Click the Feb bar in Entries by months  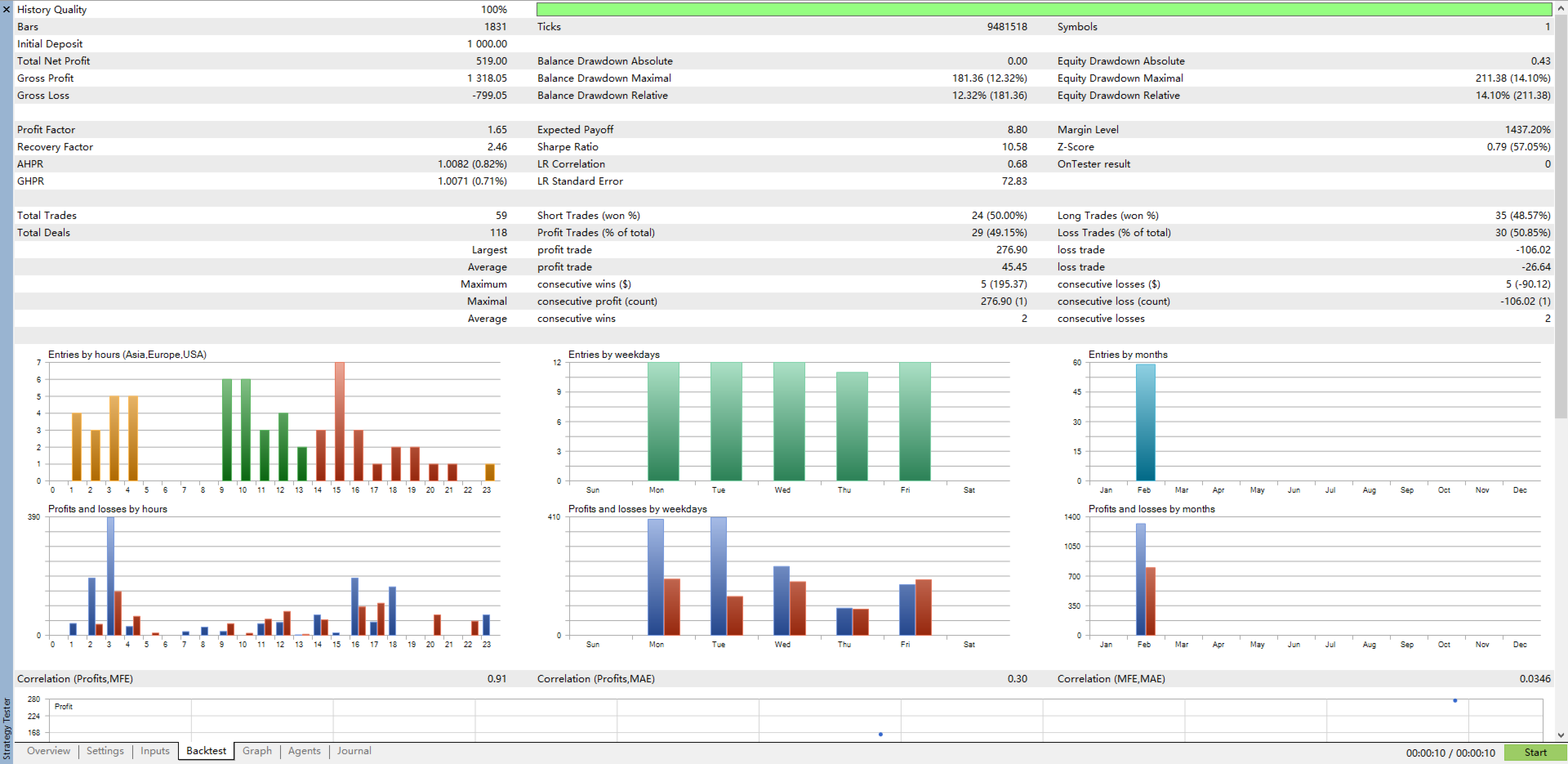[1146, 422]
